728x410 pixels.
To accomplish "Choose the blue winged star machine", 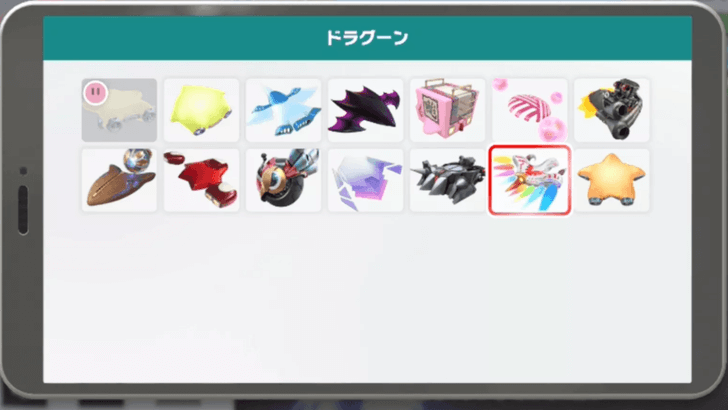I will 283,110.
